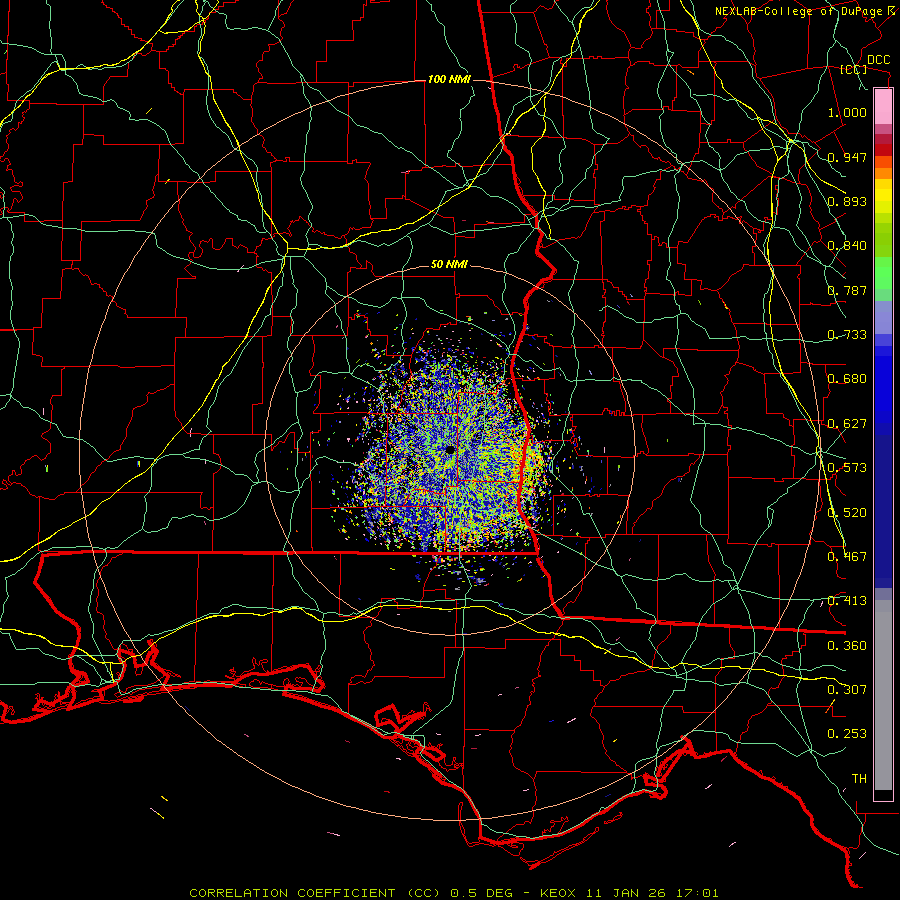Click the 0.307 scale value
This screenshot has height=900, width=900.
(x=847, y=689)
